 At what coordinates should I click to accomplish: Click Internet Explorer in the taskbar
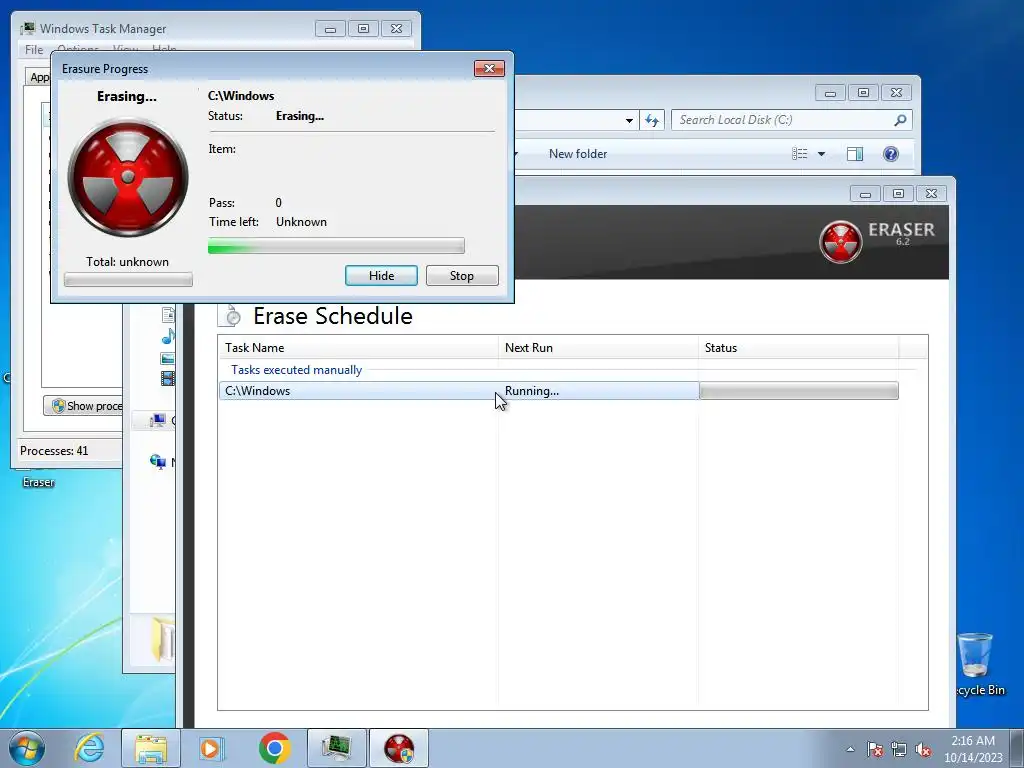coord(89,748)
